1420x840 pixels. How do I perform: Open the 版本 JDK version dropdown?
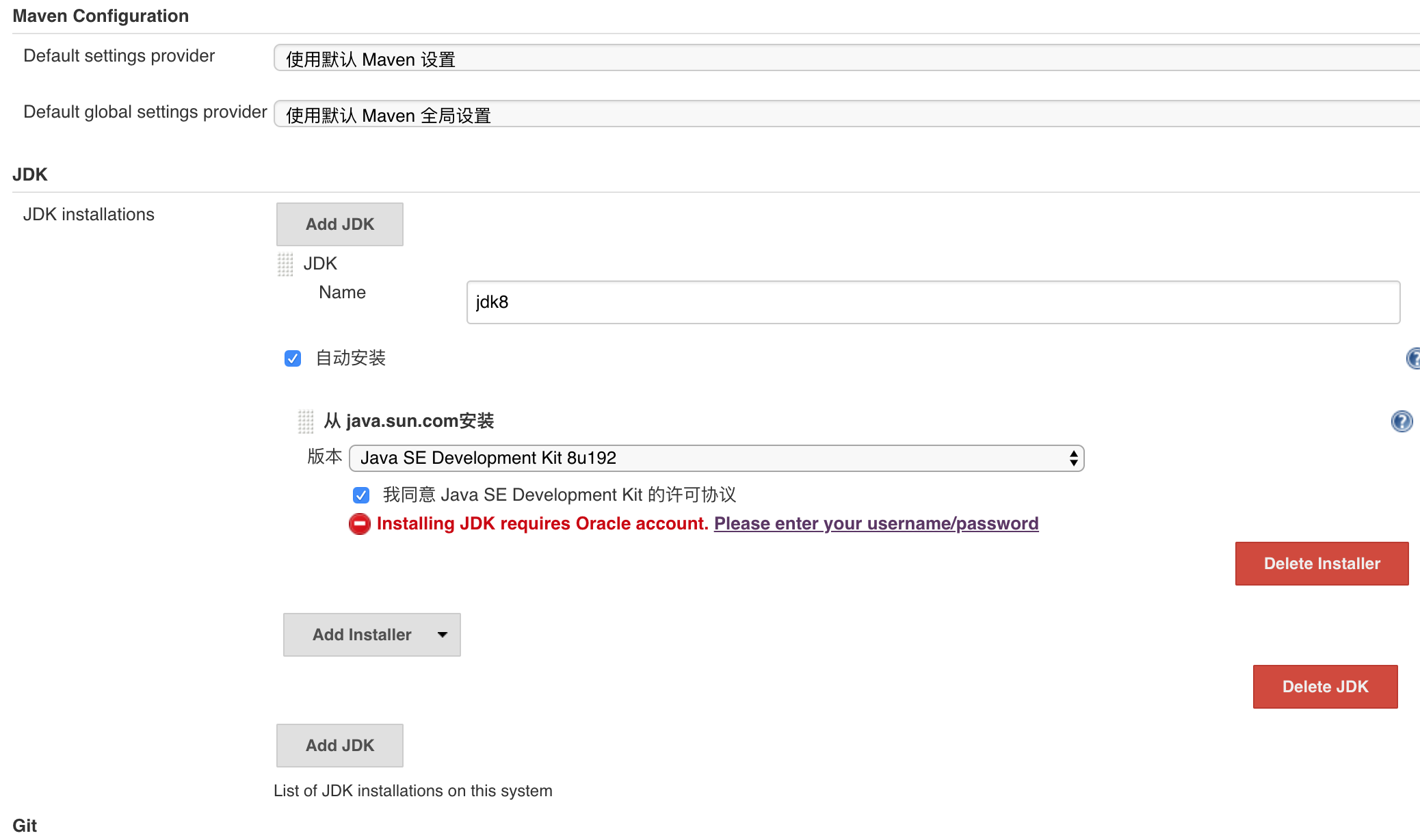pos(716,458)
